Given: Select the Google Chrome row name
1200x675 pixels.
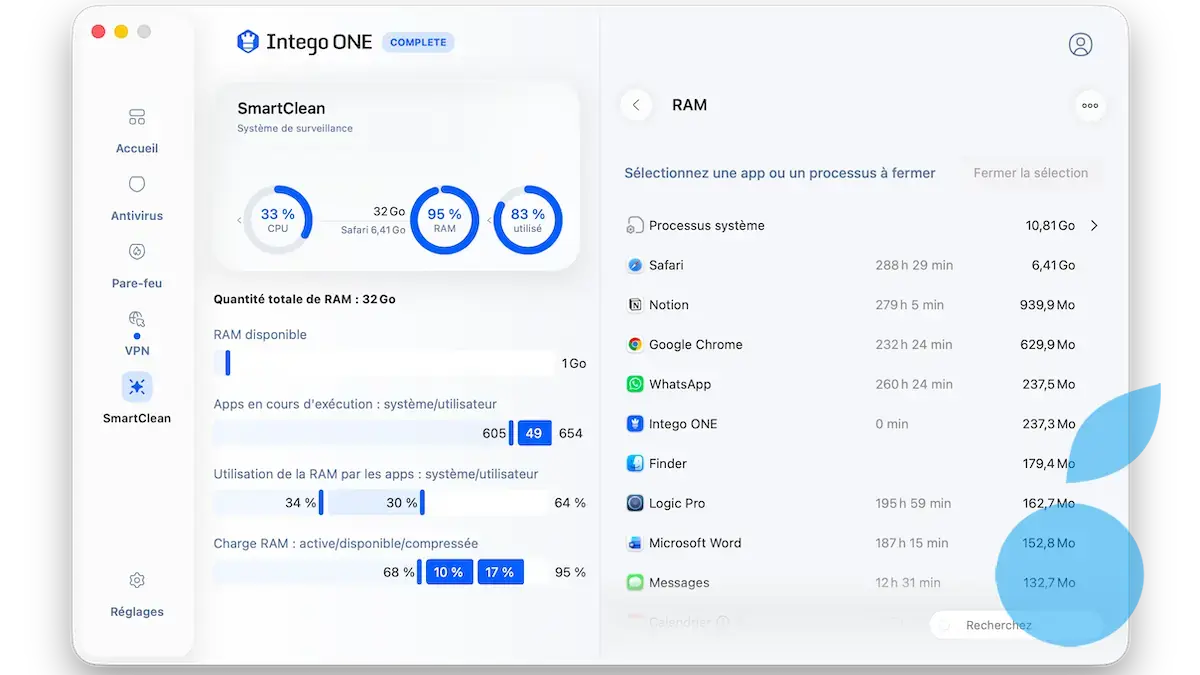Looking at the screenshot, I should pyautogui.click(x=696, y=344).
